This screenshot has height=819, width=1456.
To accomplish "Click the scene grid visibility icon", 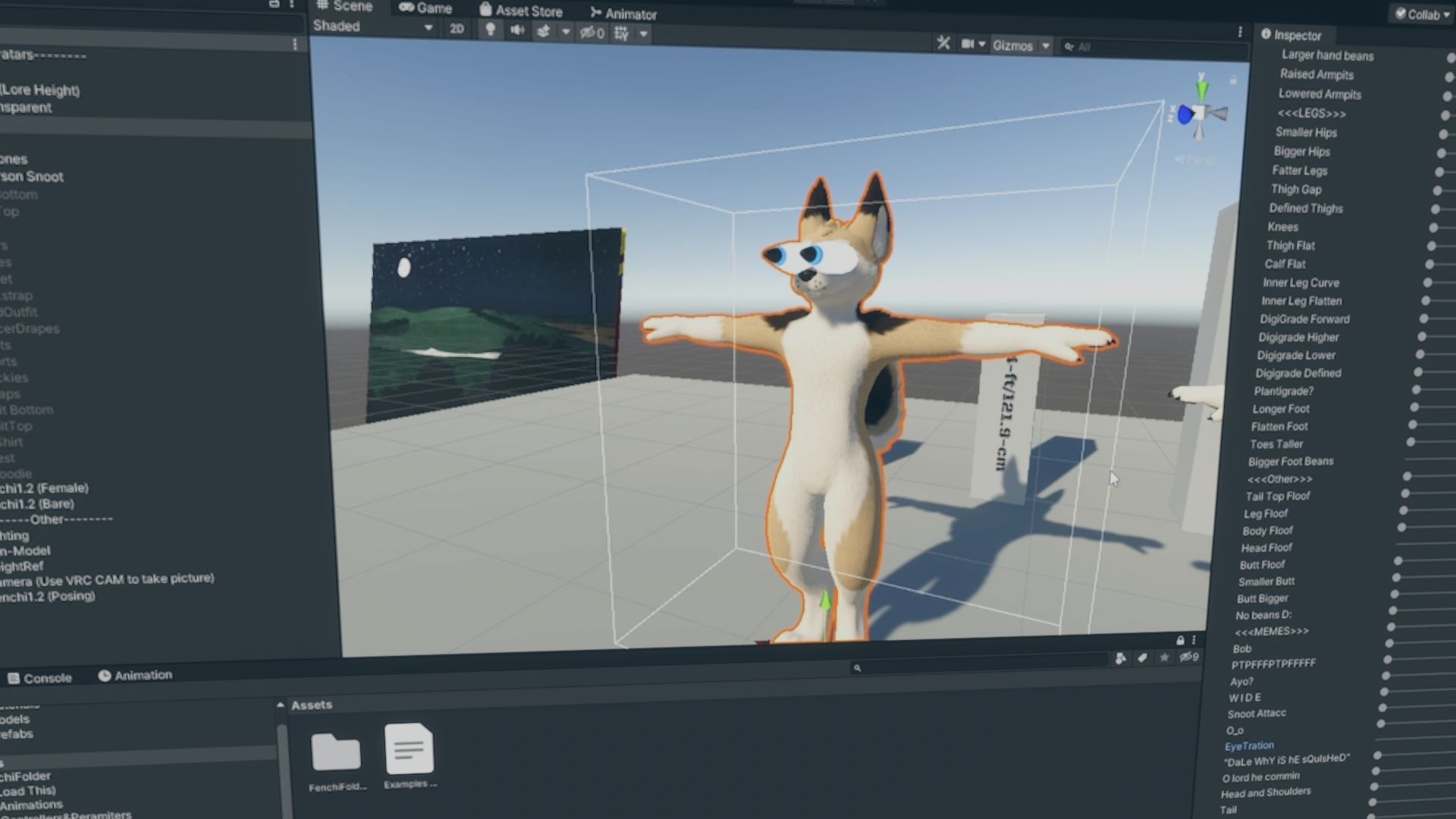I will [621, 33].
